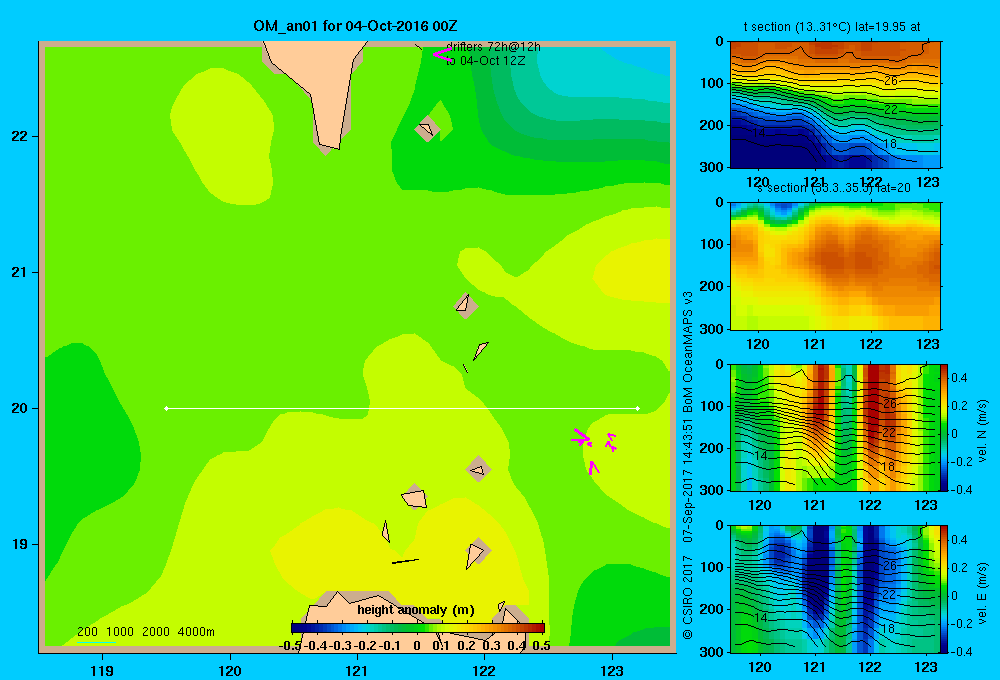
Task: Open the northward velocity section panel
Action: 835,427
